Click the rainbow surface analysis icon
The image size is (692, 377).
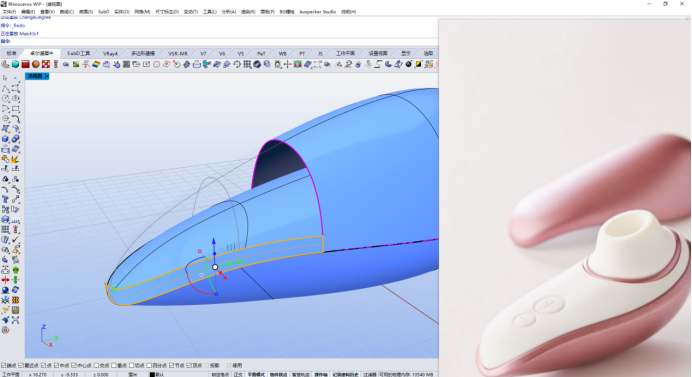coord(96,64)
